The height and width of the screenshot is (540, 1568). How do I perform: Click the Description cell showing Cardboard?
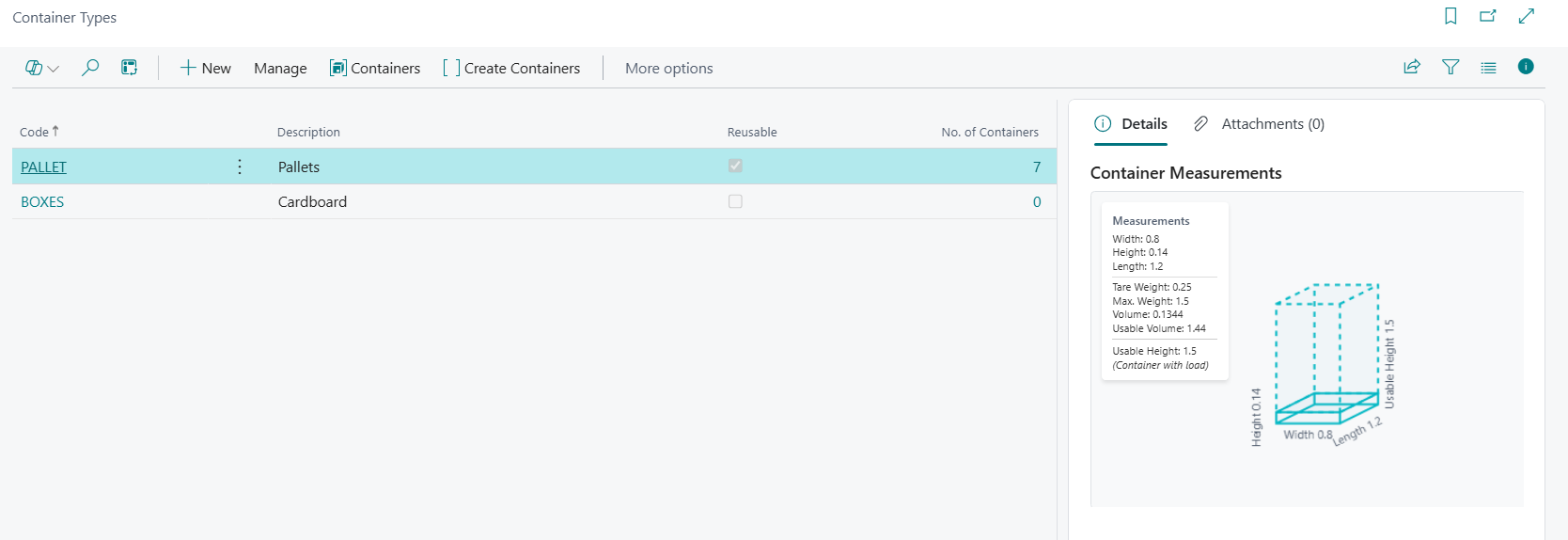[x=312, y=201]
